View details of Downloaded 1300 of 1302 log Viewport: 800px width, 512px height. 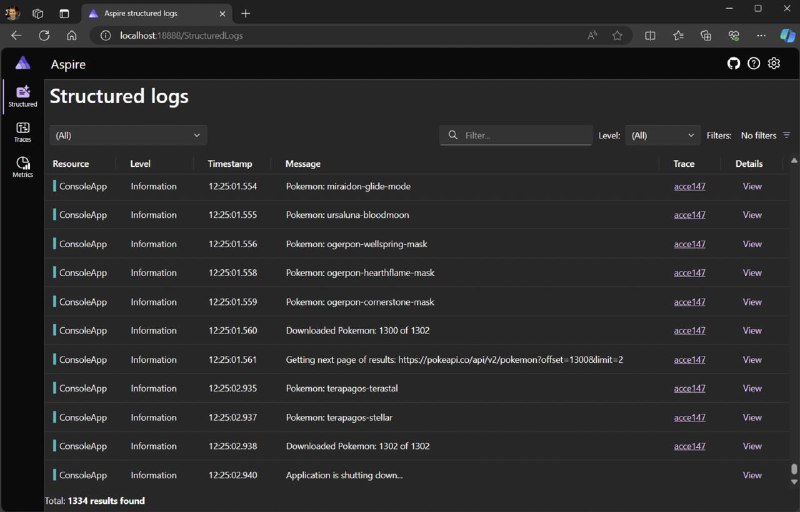[x=752, y=330]
